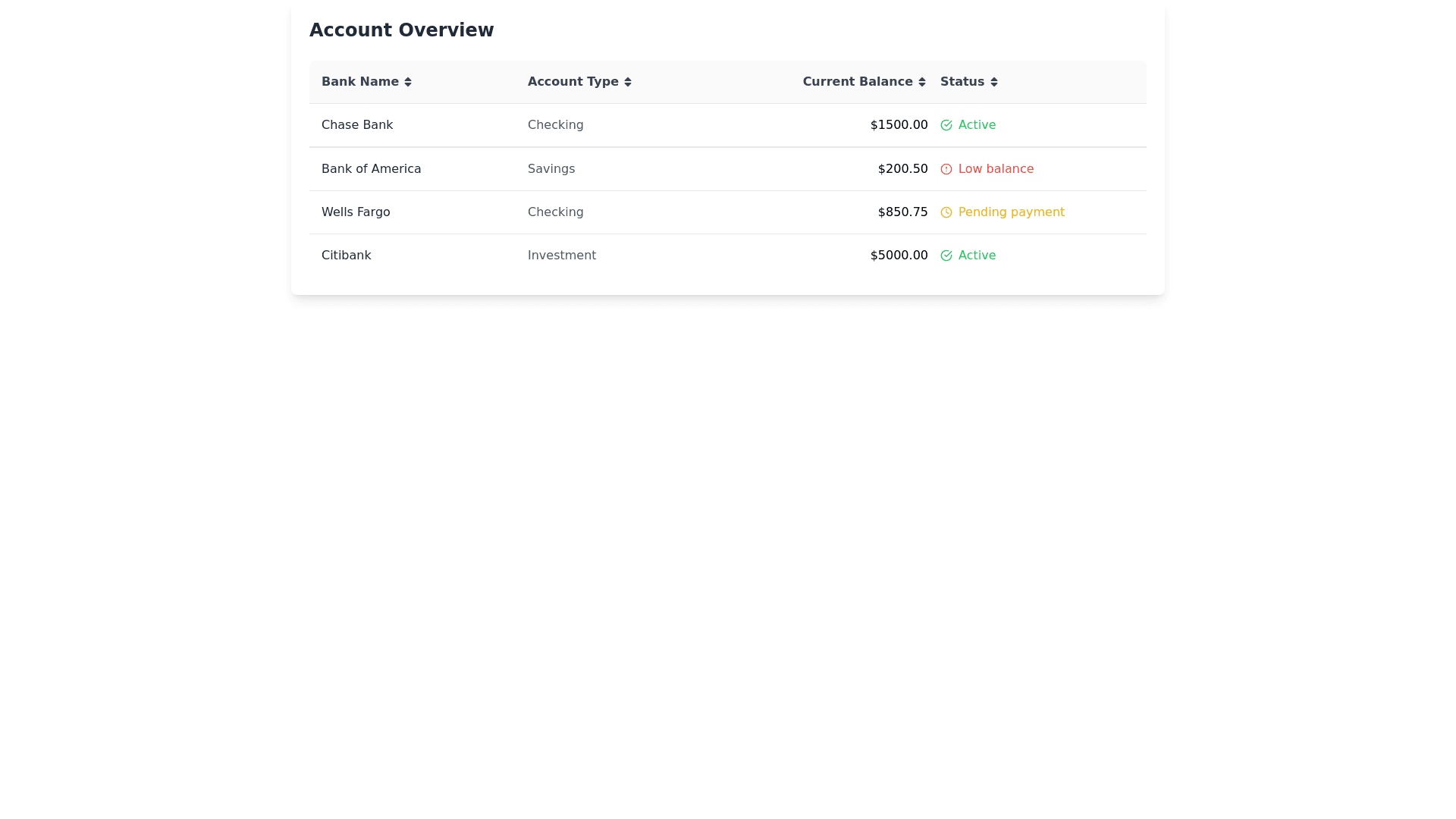The image size is (1456, 819).
Task: Click the green check icon in Citibank row
Action: (x=946, y=256)
